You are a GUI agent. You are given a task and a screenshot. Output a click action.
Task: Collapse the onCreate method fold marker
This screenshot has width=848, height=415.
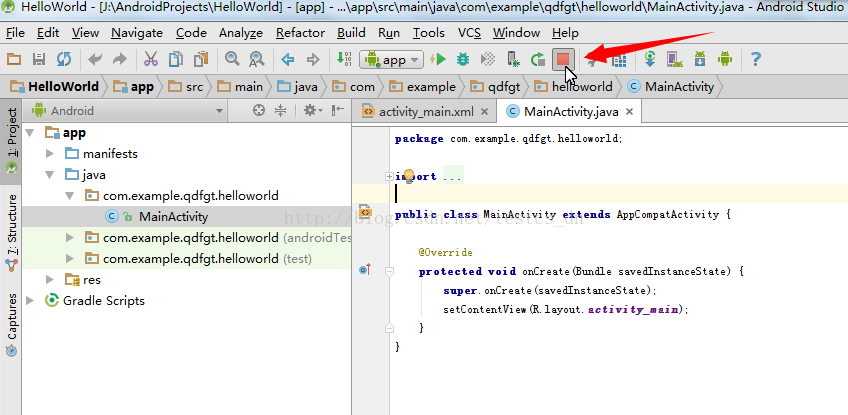[x=389, y=272]
